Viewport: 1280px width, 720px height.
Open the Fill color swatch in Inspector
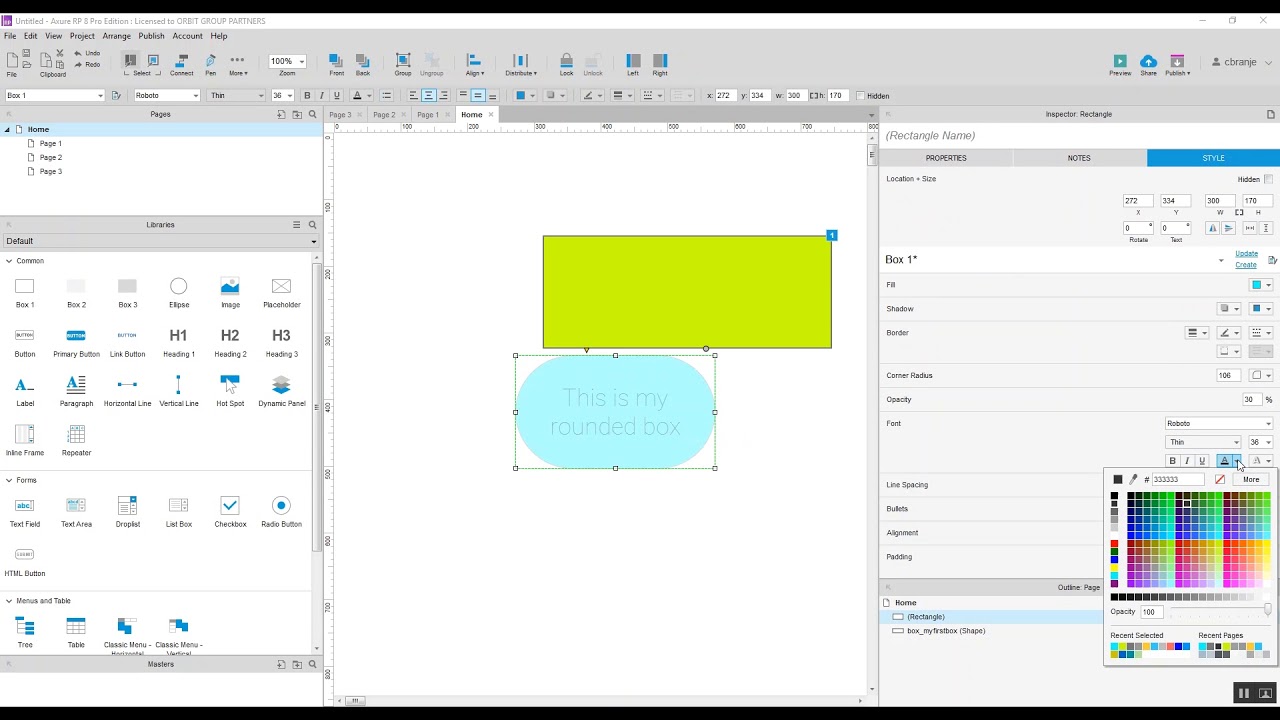(x=1257, y=285)
